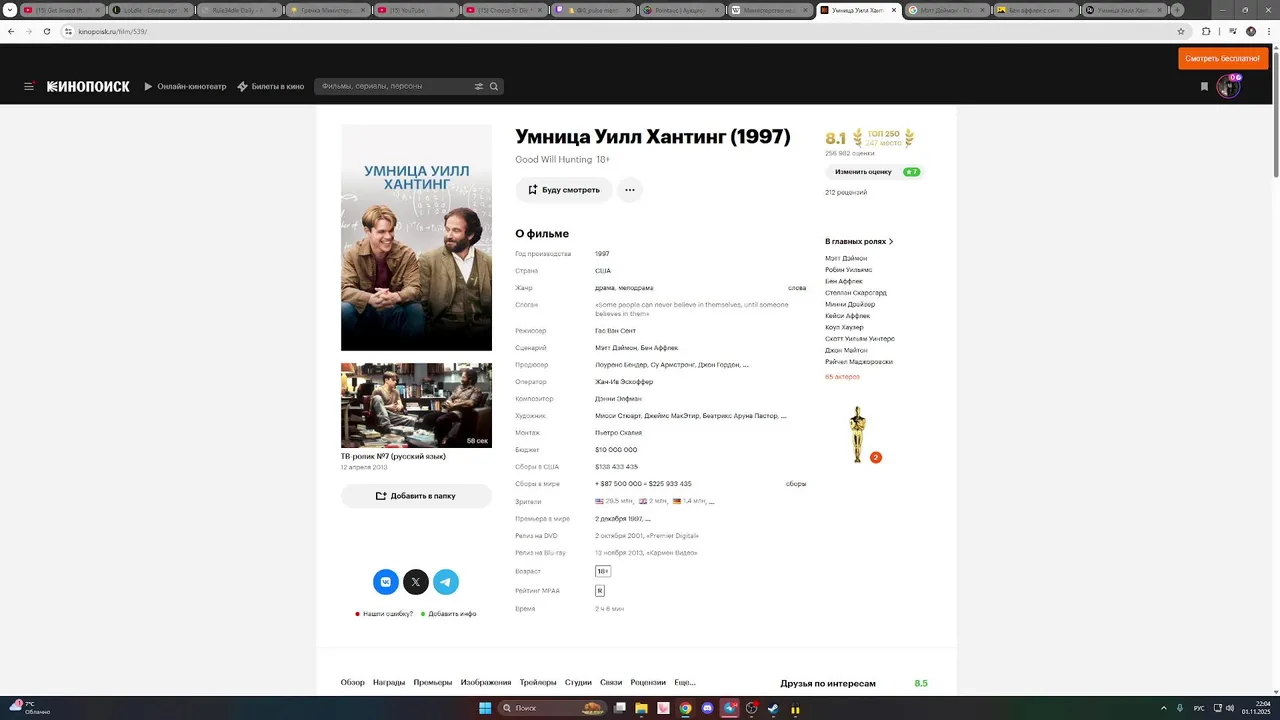Switch to Изображения tab
The width and height of the screenshot is (1280, 720).
486,683
